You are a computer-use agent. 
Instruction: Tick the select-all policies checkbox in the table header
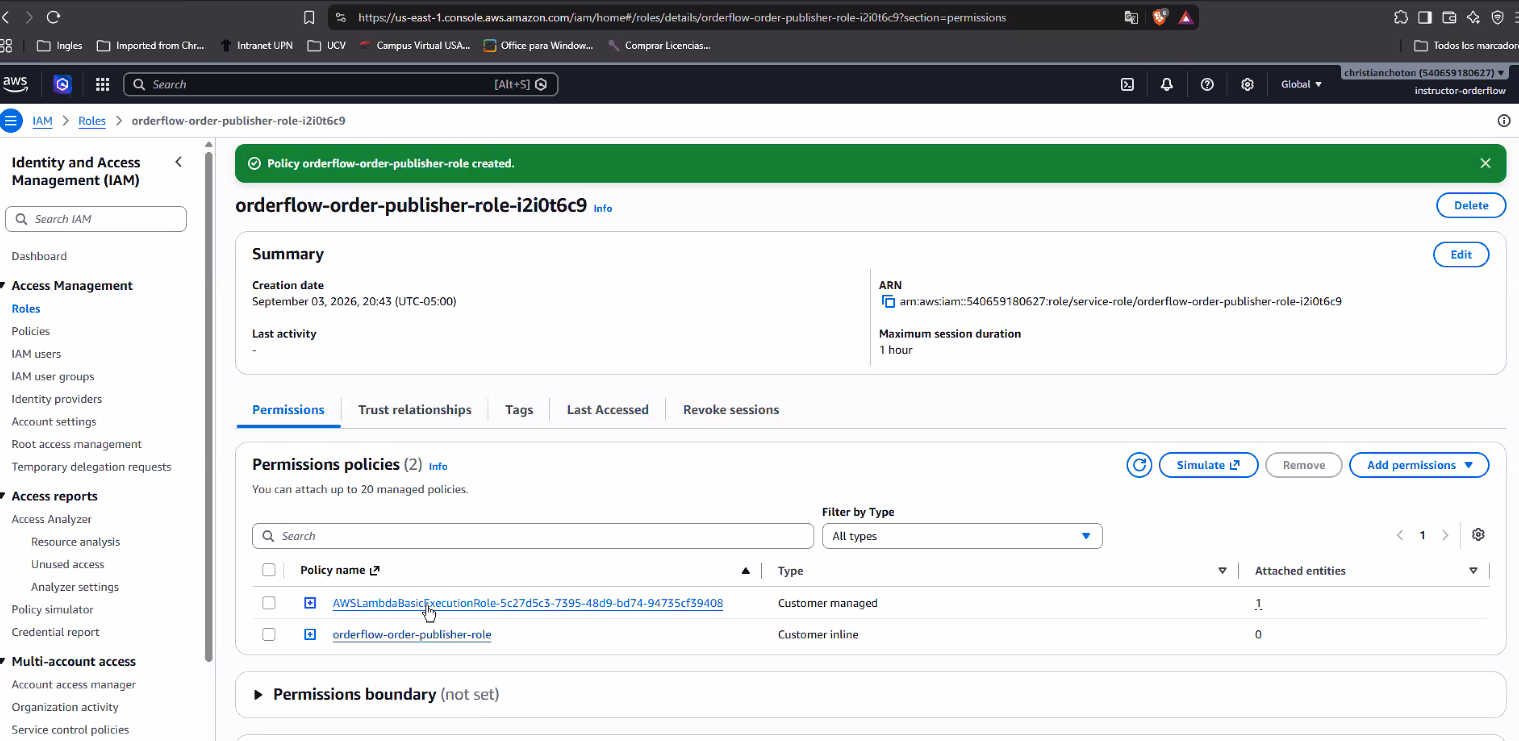pyautogui.click(x=268, y=570)
